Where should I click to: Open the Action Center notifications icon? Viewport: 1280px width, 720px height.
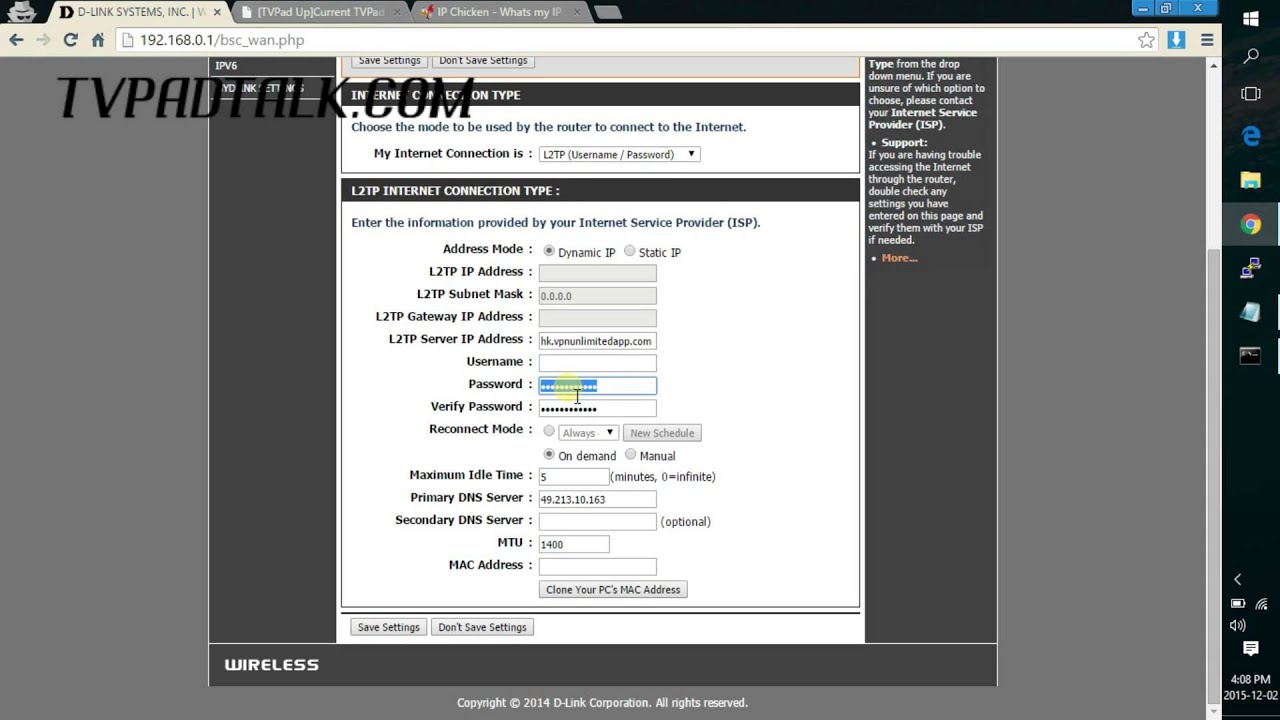1251,650
